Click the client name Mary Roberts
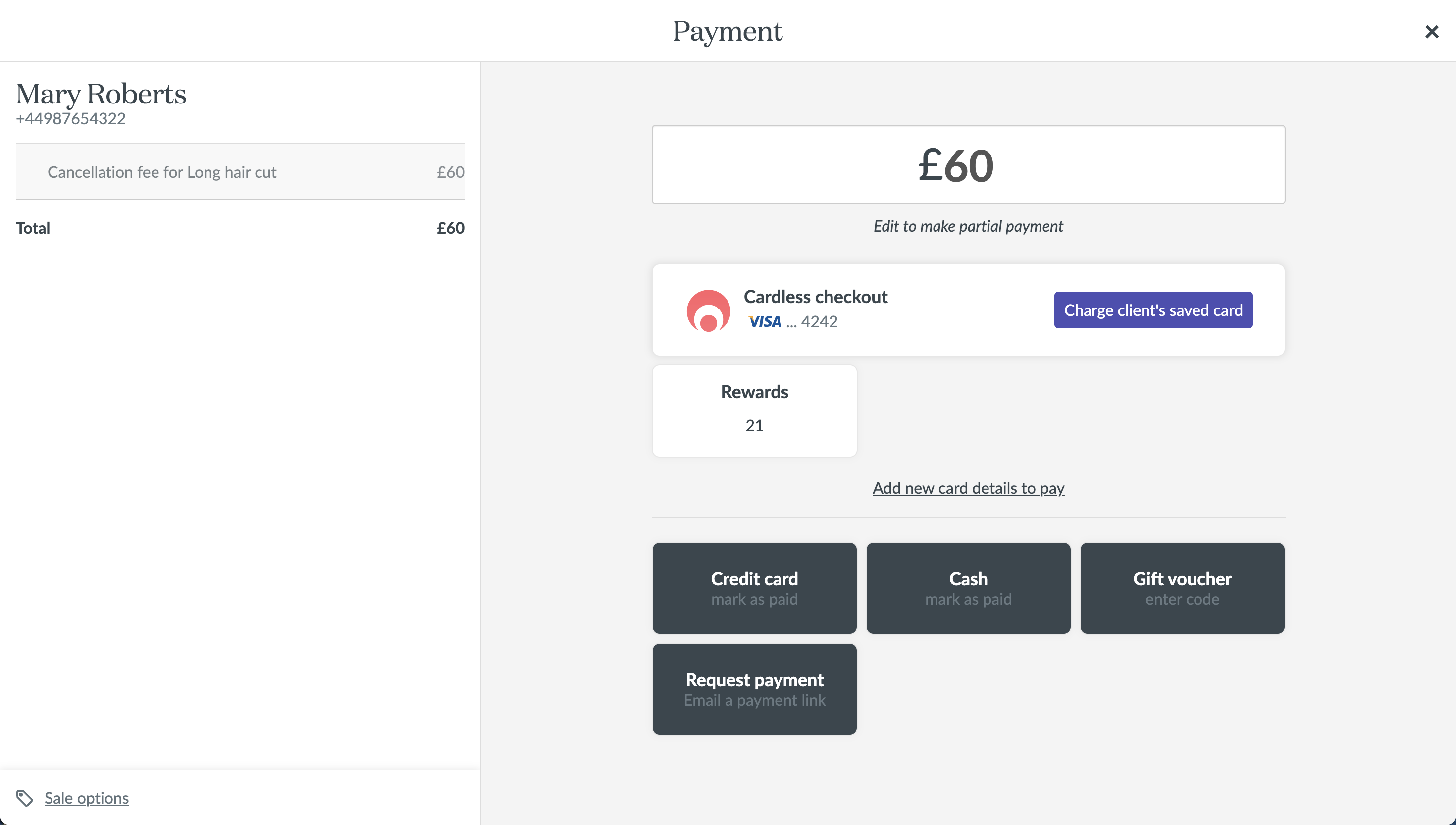Viewport: 1456px width, 825px height. pyautogui.click(x=101, y=94)
